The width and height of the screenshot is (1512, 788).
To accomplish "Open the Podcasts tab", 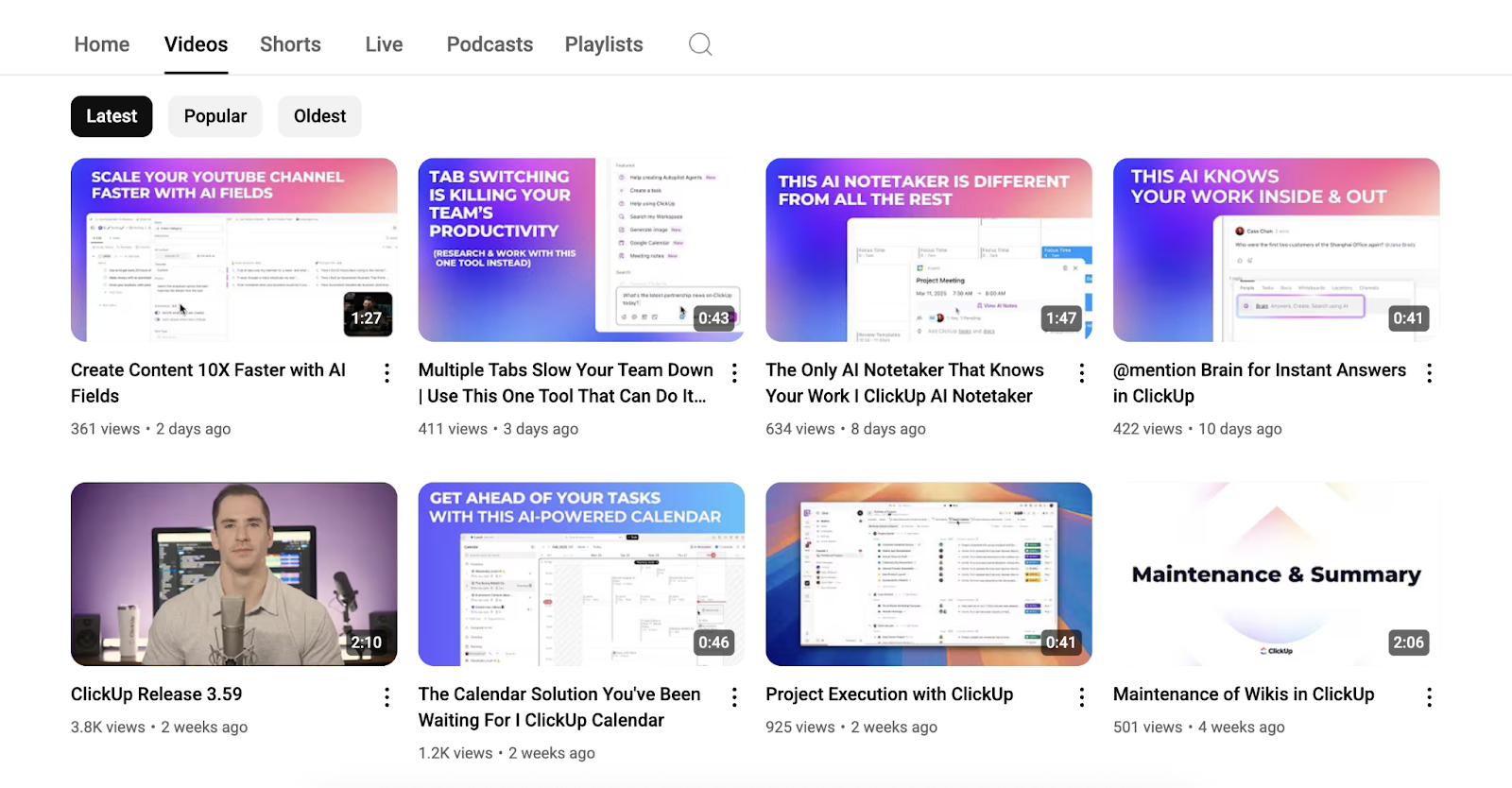I will coord(490,44).
